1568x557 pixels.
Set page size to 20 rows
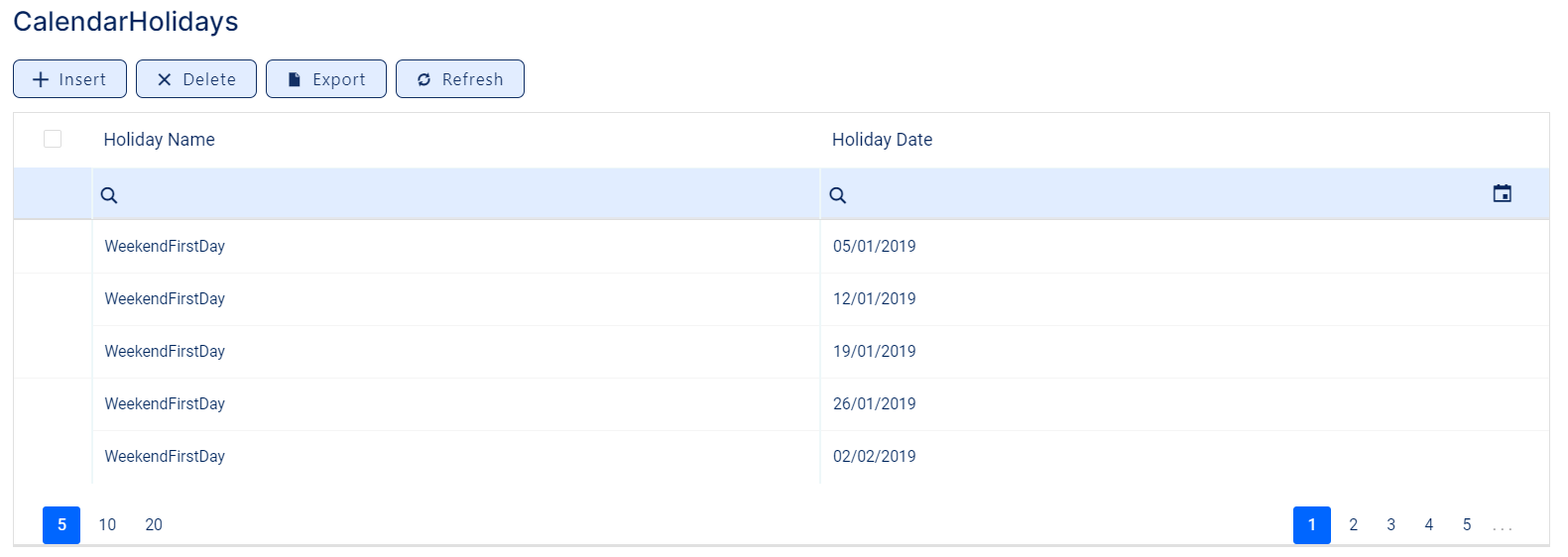pyautogui.click(x=154, y=525)
